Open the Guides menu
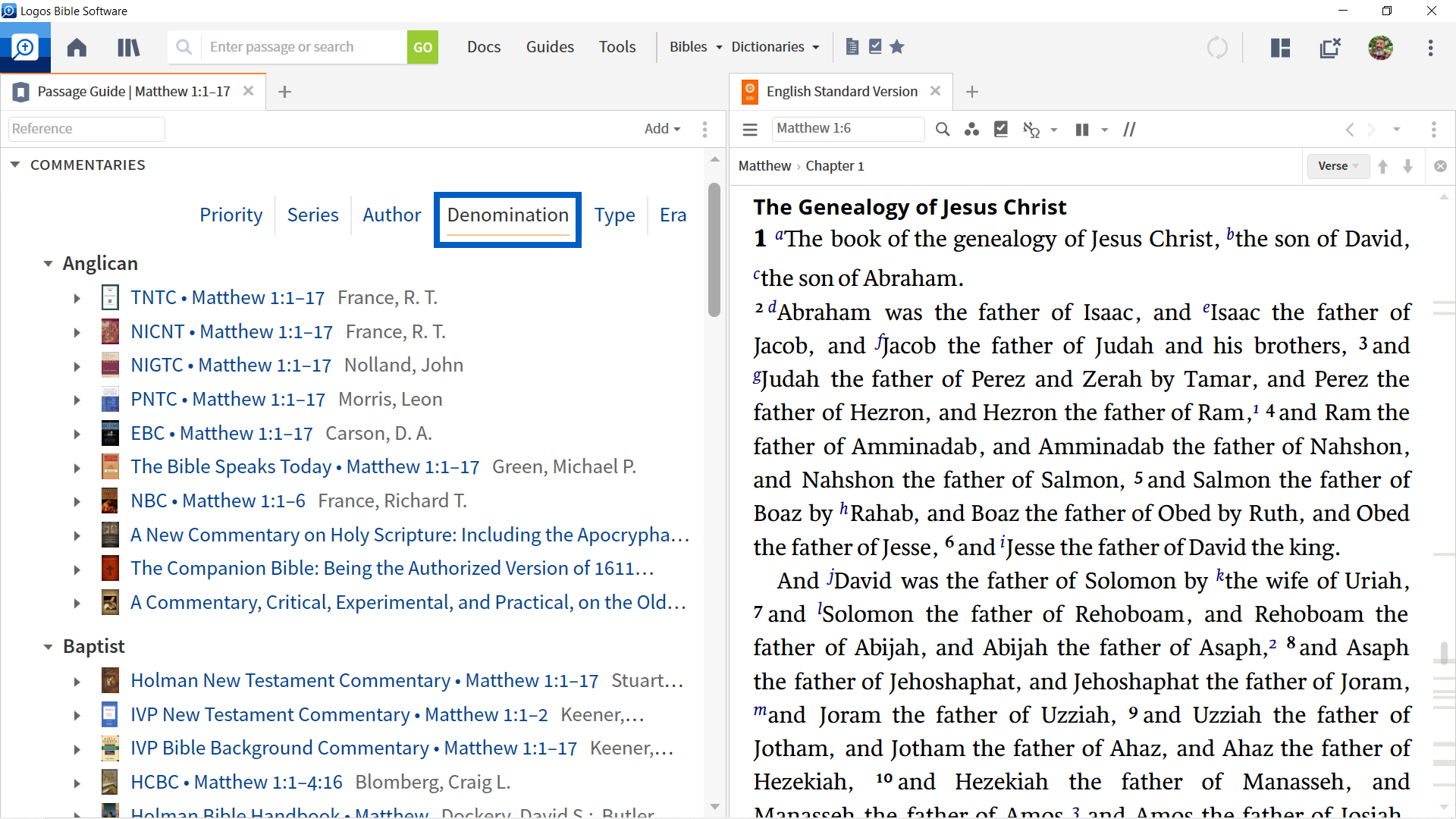 [550, 47]
